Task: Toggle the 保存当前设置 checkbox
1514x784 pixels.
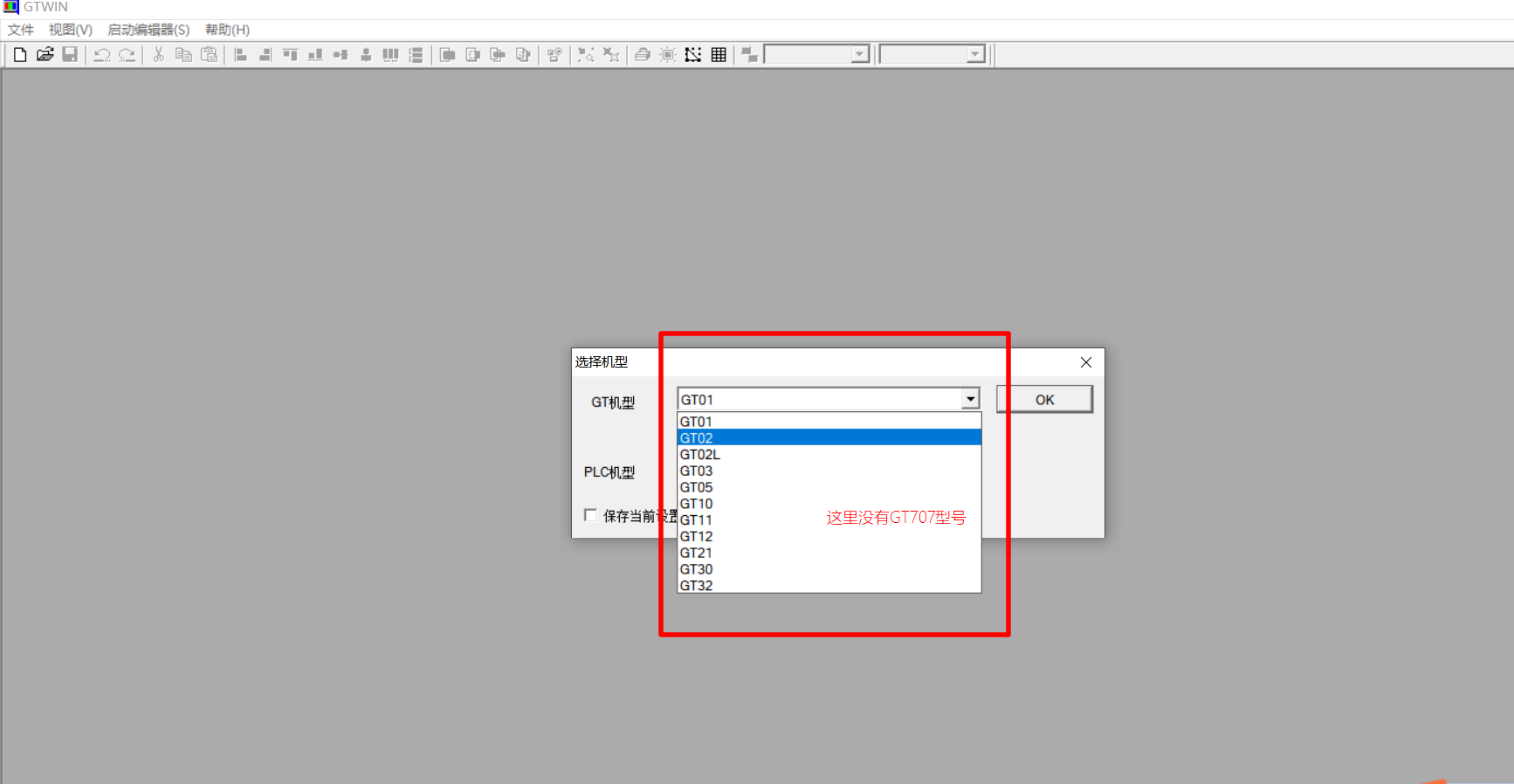Action: pos(591,515)
